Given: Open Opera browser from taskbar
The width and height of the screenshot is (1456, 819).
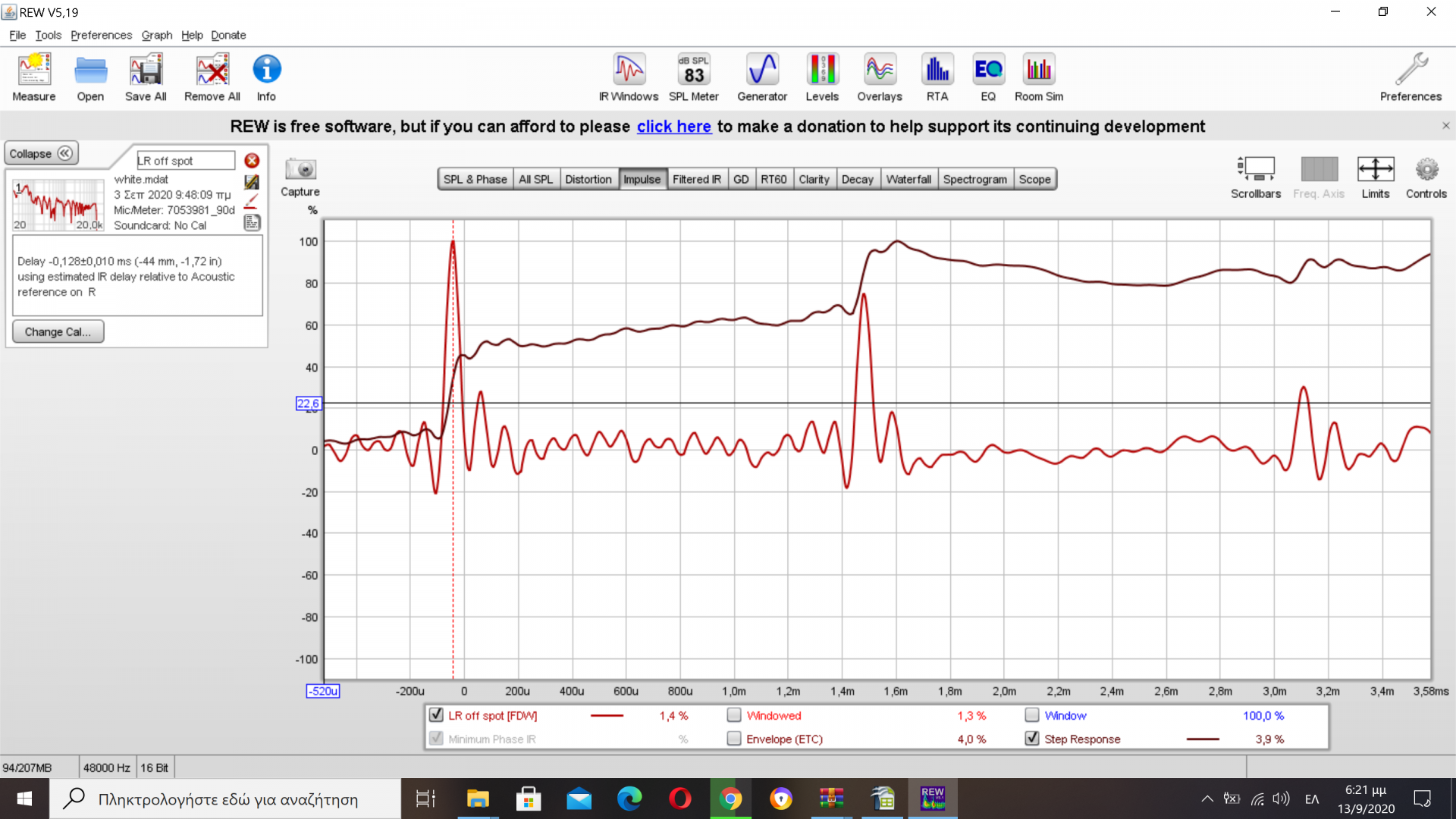Looking at the screenshot, I should click(680, 799).
